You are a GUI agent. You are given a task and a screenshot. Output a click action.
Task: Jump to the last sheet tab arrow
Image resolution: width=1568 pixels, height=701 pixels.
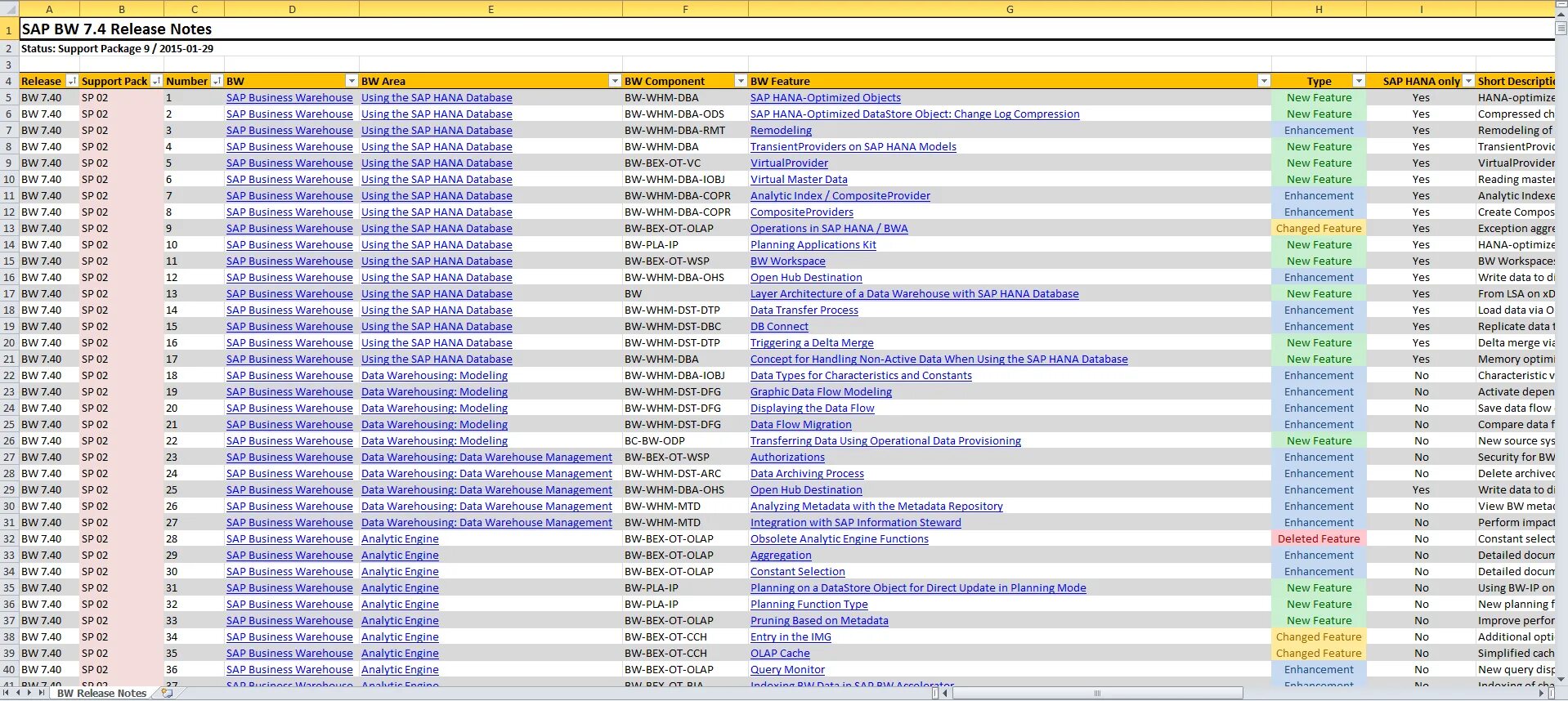(x=41, y=693)
